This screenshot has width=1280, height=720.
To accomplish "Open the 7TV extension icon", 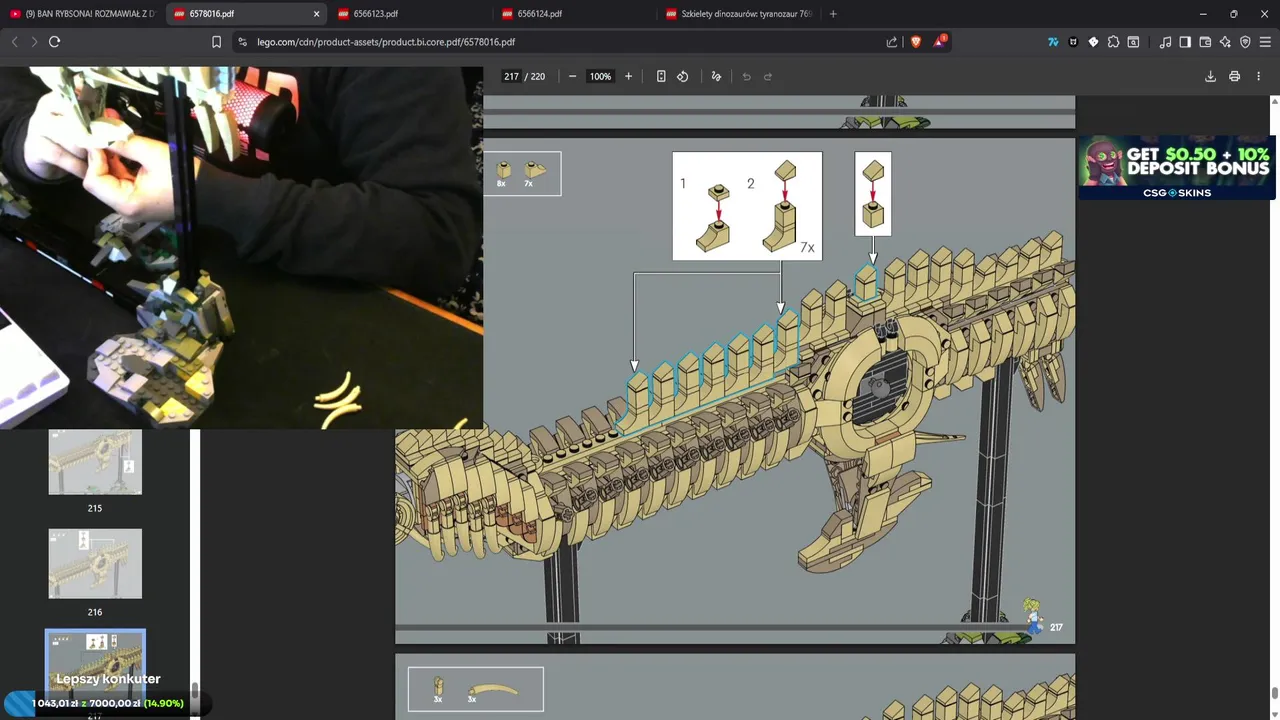I will pos(1053,42).
